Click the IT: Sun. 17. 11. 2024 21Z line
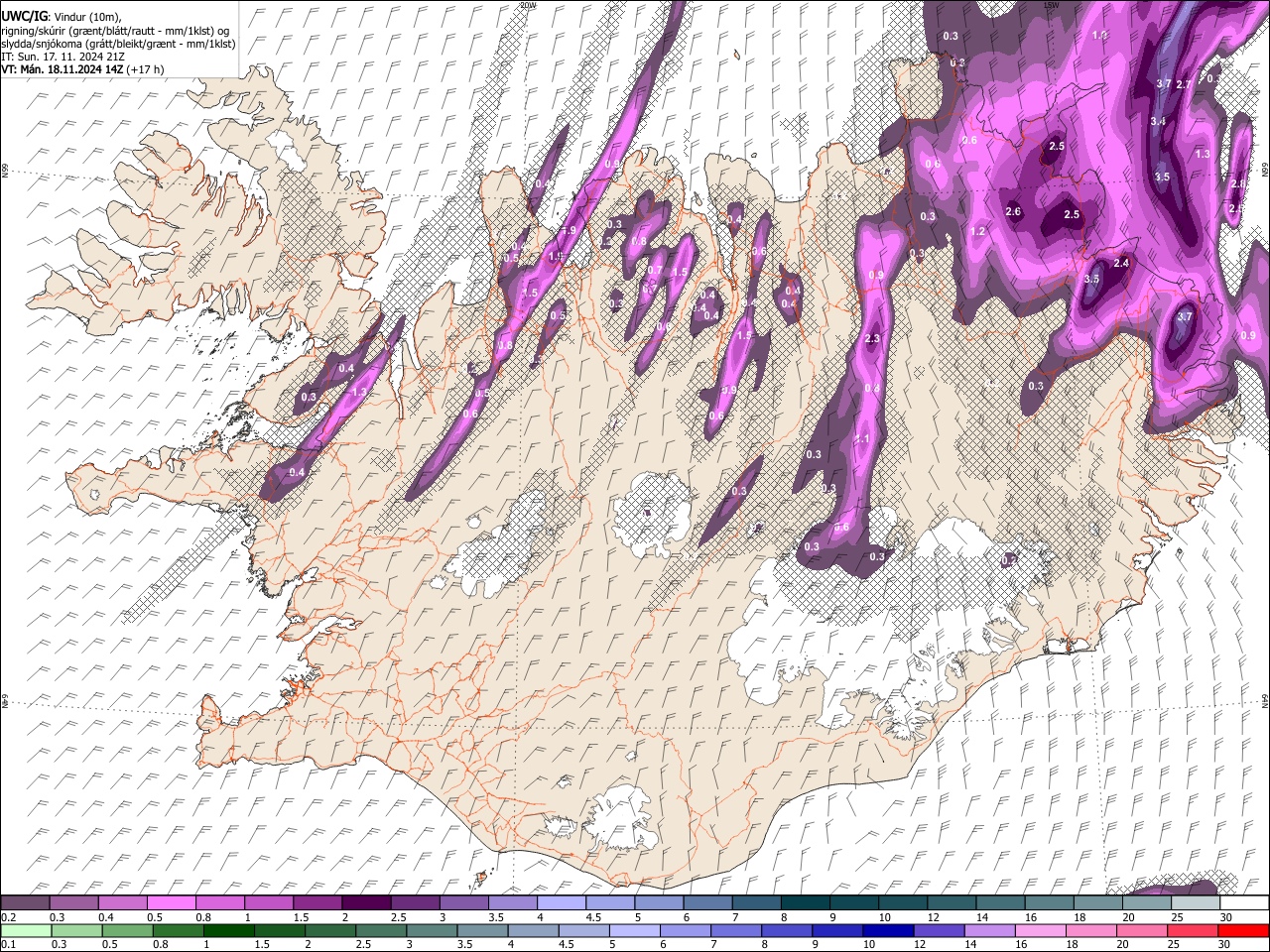 coord(63,57)
